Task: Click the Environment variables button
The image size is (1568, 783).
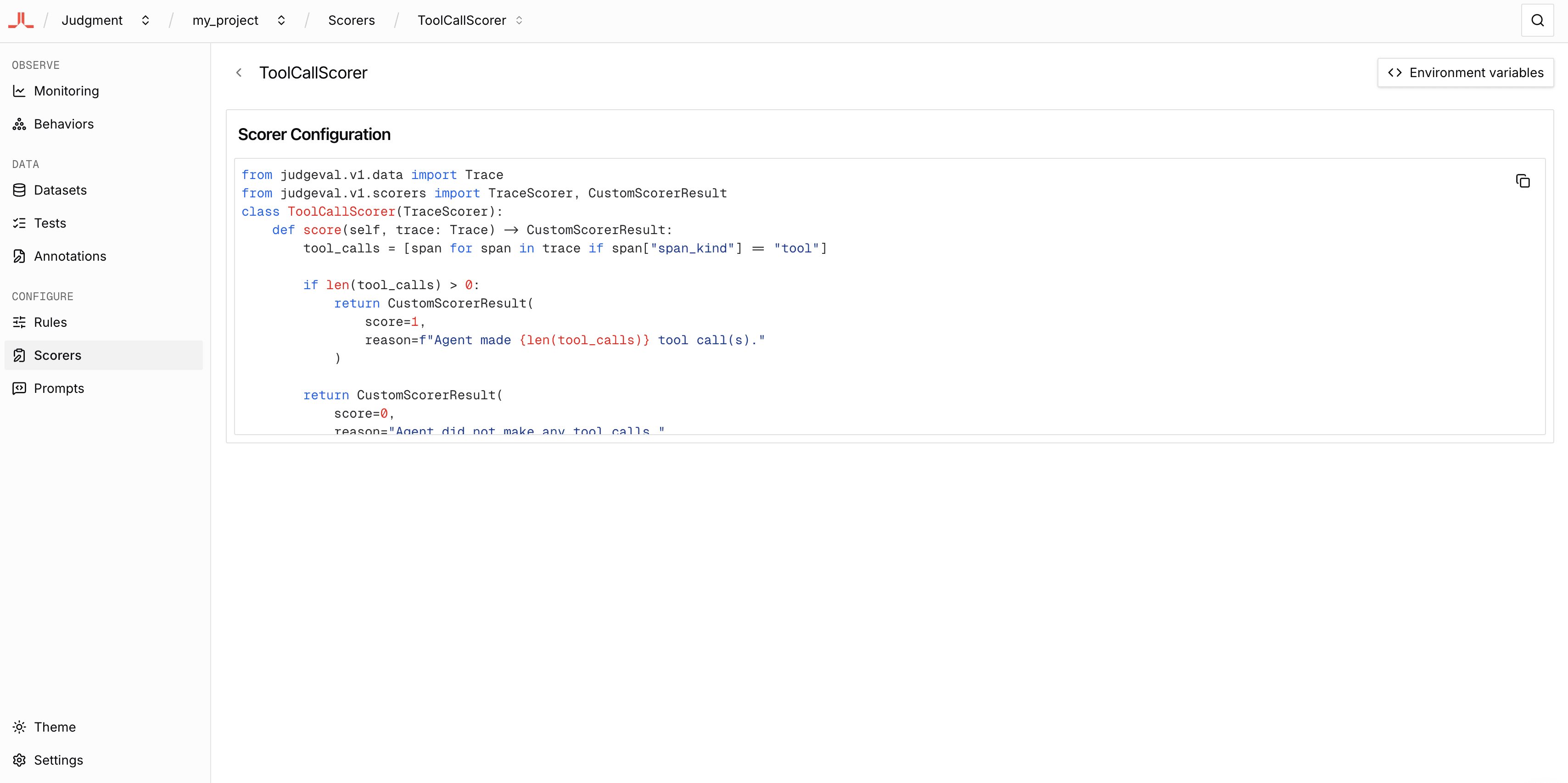Action: 1465,73
